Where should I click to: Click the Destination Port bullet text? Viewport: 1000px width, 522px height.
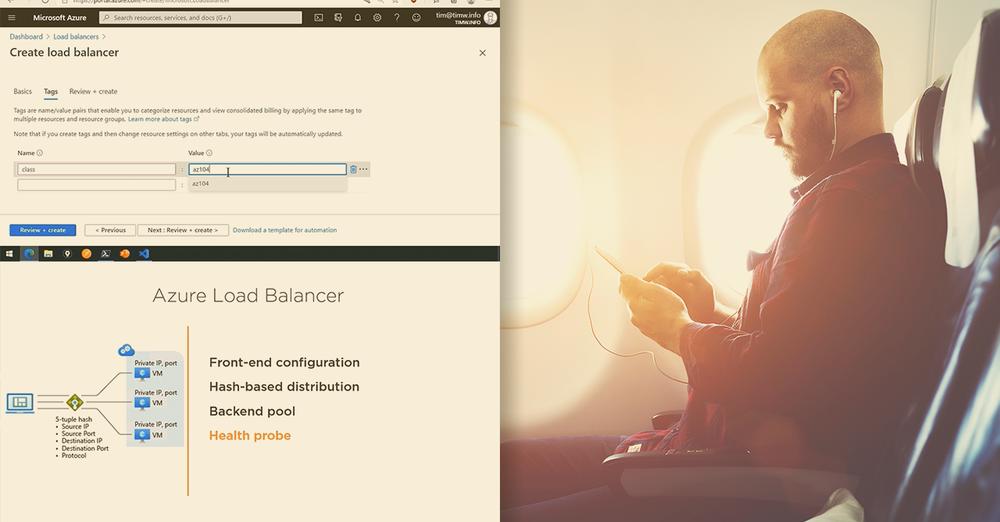[x=85, y=449]
